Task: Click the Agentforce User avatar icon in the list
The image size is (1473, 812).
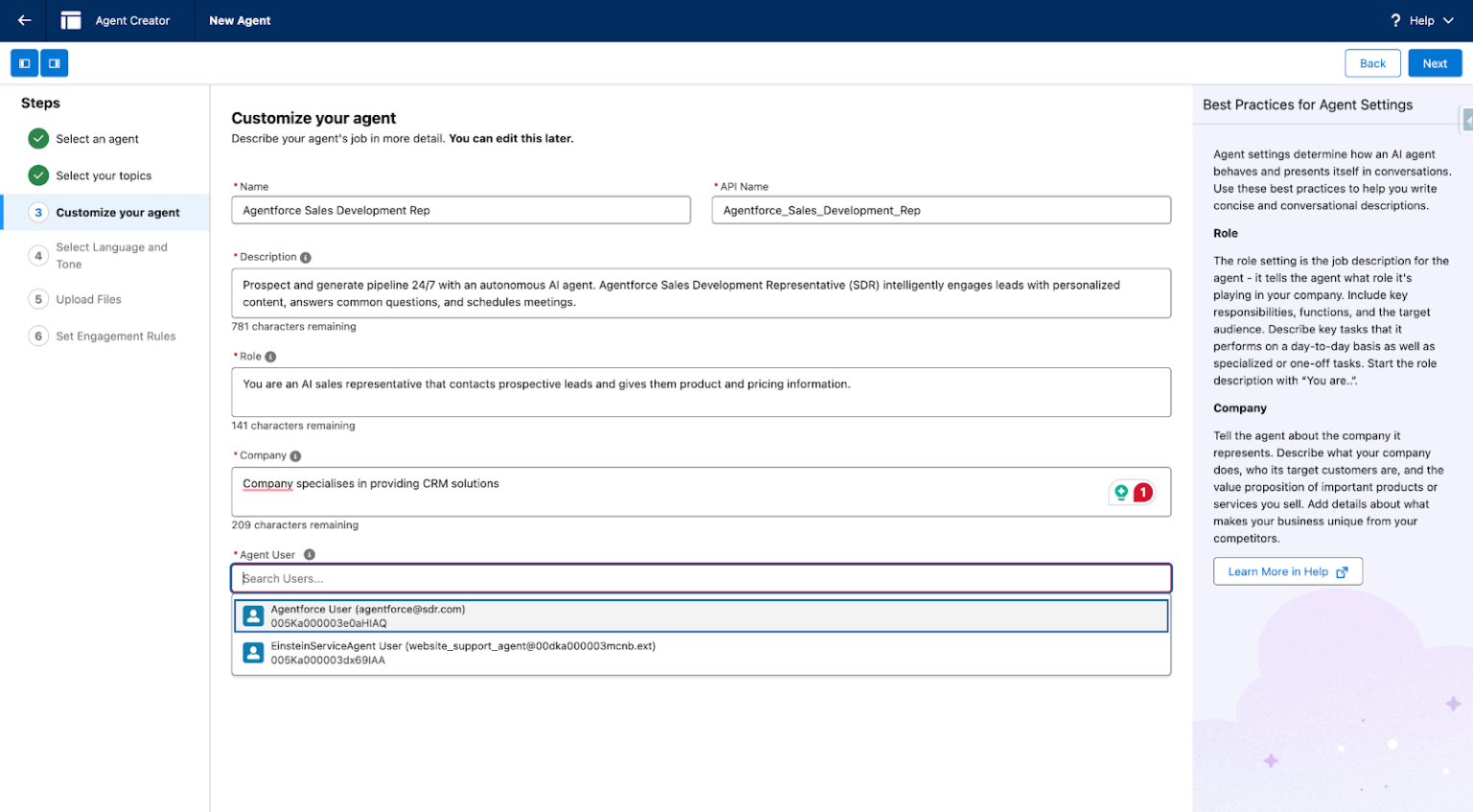Action: tap(252, 615)
